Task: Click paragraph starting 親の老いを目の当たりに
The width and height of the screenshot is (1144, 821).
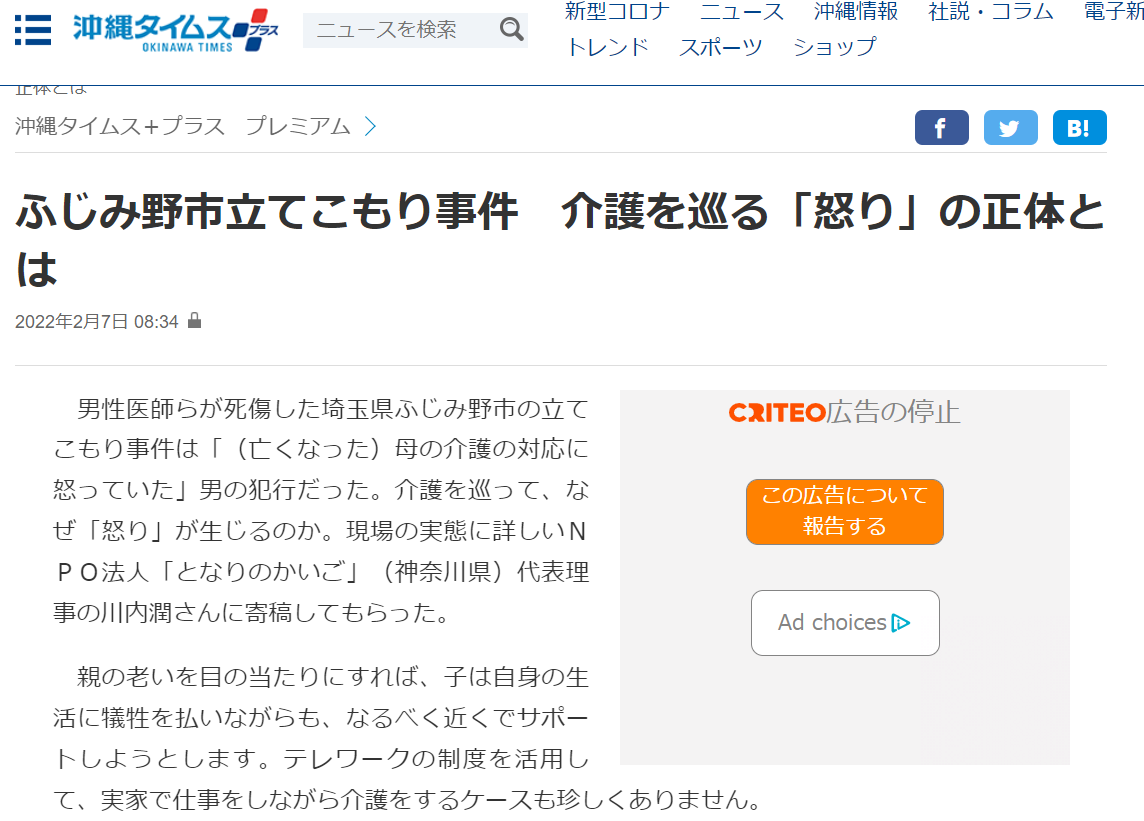Action: click(407, 738)
